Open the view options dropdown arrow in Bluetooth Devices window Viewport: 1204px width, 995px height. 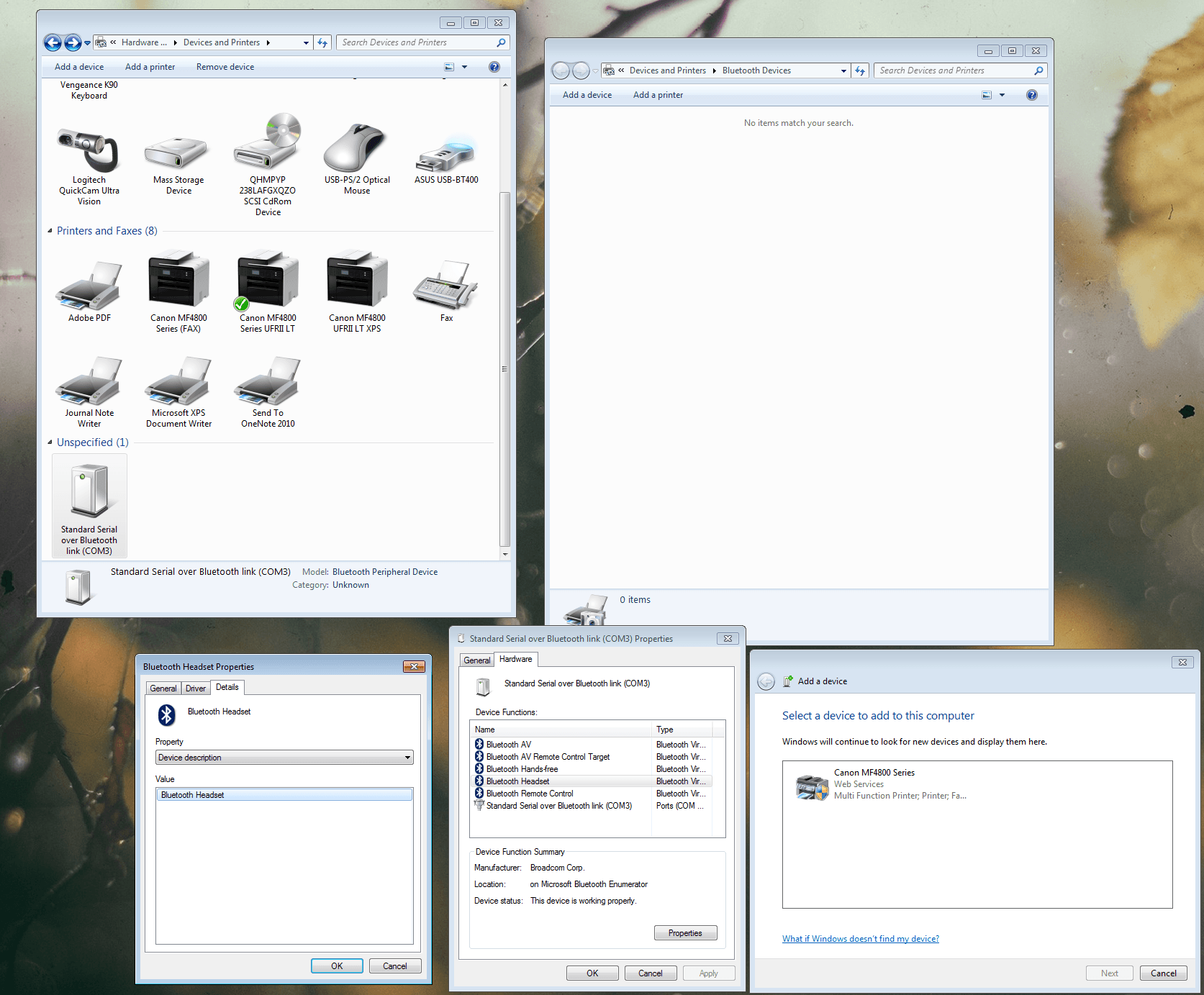pyautogui.click(x=1002, y=95)
